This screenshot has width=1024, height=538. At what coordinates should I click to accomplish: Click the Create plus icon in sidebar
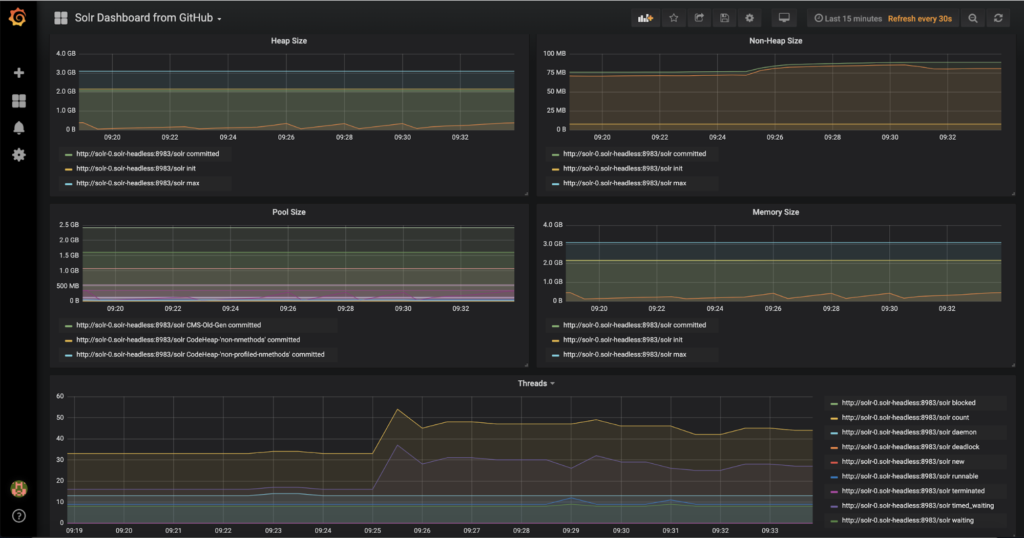19,72
